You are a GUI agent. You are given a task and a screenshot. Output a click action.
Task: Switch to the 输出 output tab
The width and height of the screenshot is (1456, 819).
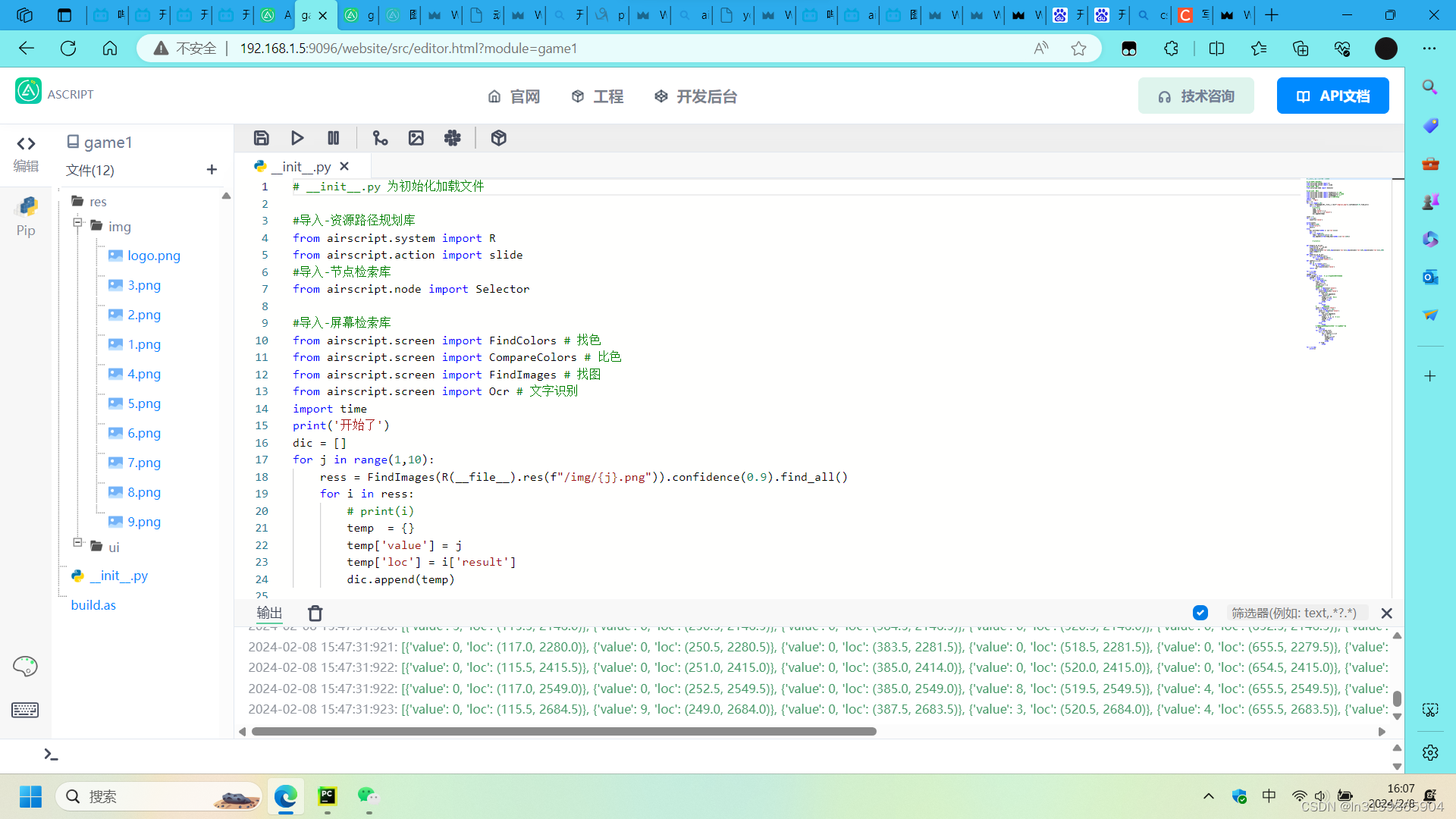[x=268, y=613]
